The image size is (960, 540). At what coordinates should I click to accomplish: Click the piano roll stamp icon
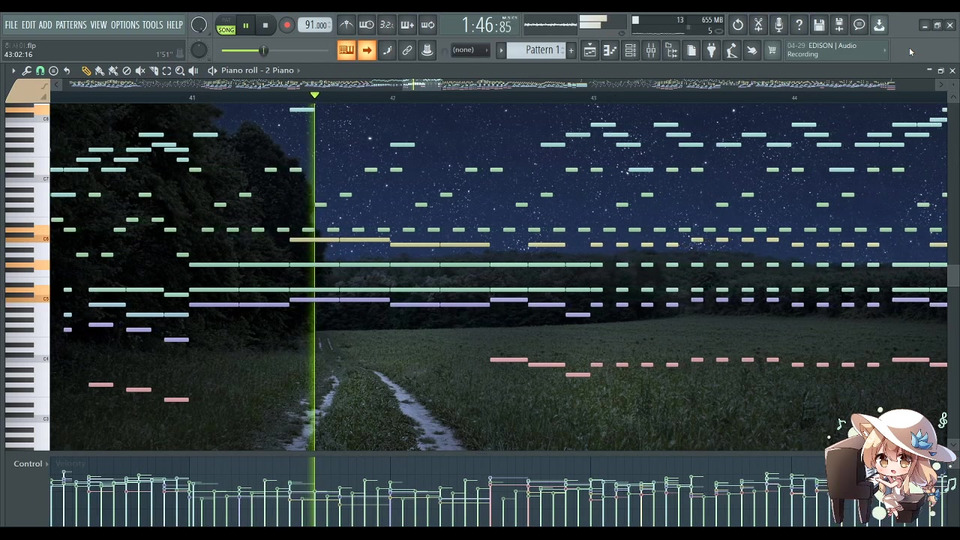[x=53, y=71]
